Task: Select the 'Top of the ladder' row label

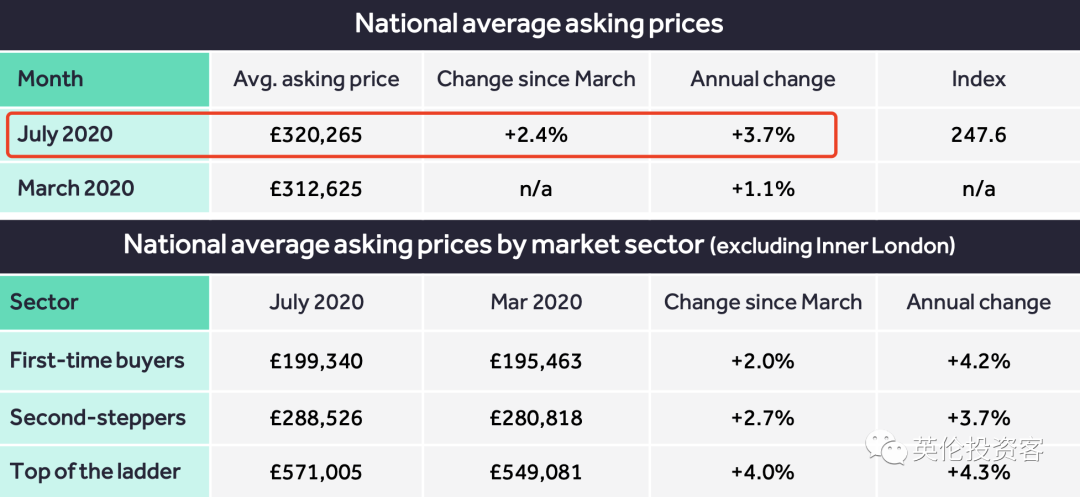Action: 95,472
